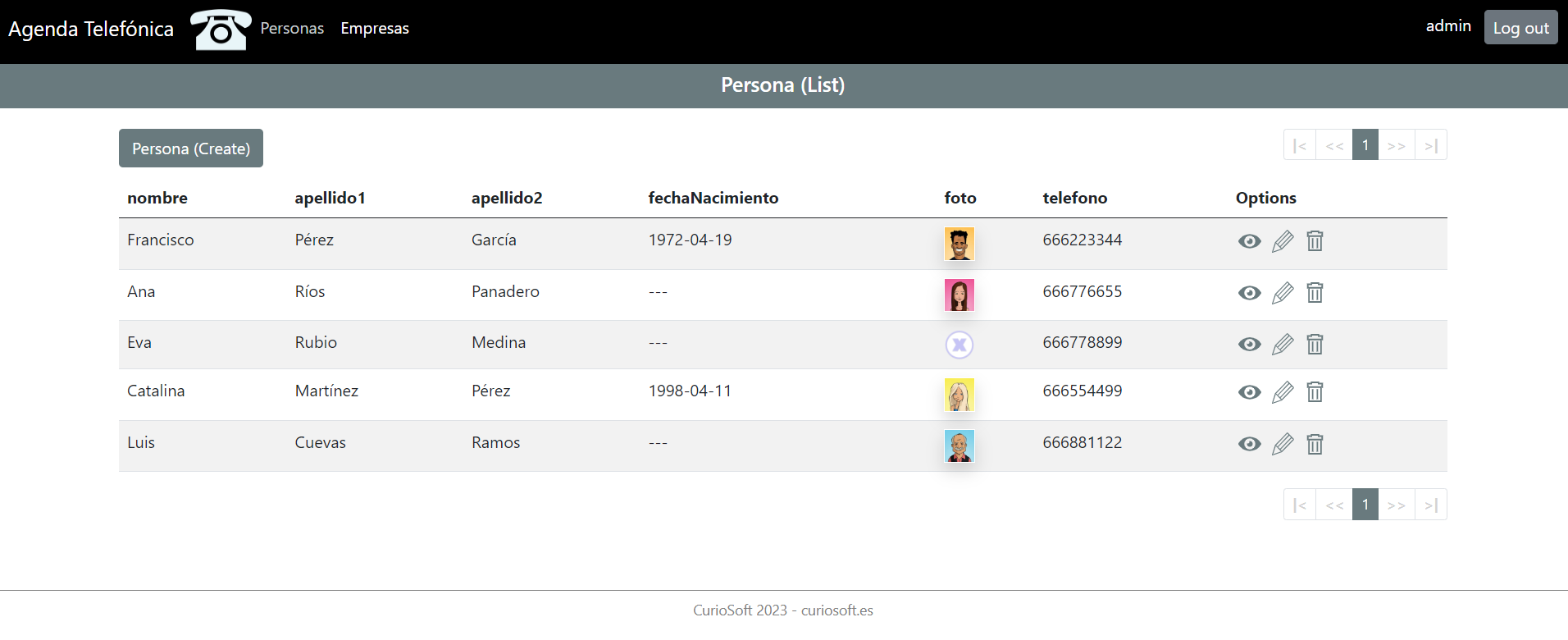Log out of the admin account
1568x640 pixels.
point(1520,28)
